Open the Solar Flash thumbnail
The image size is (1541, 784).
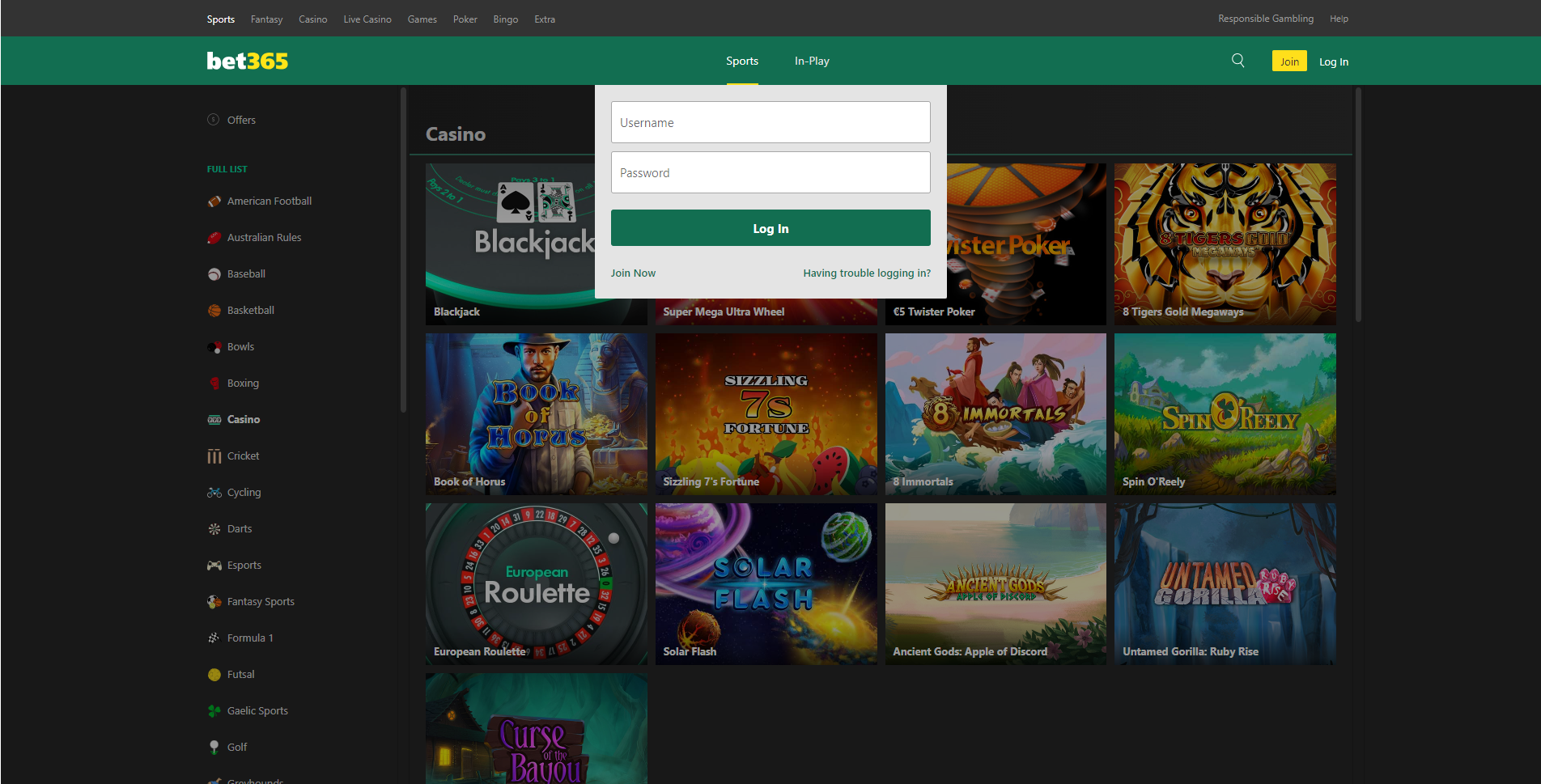tap(766, 584)
